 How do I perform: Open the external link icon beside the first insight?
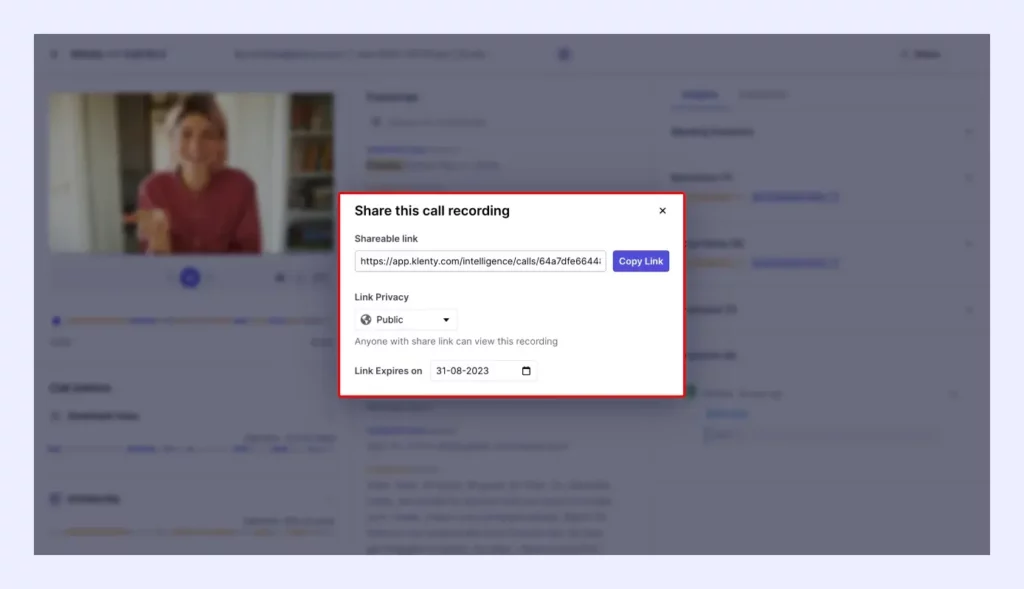pyautogui.click(x=836, y=196)
